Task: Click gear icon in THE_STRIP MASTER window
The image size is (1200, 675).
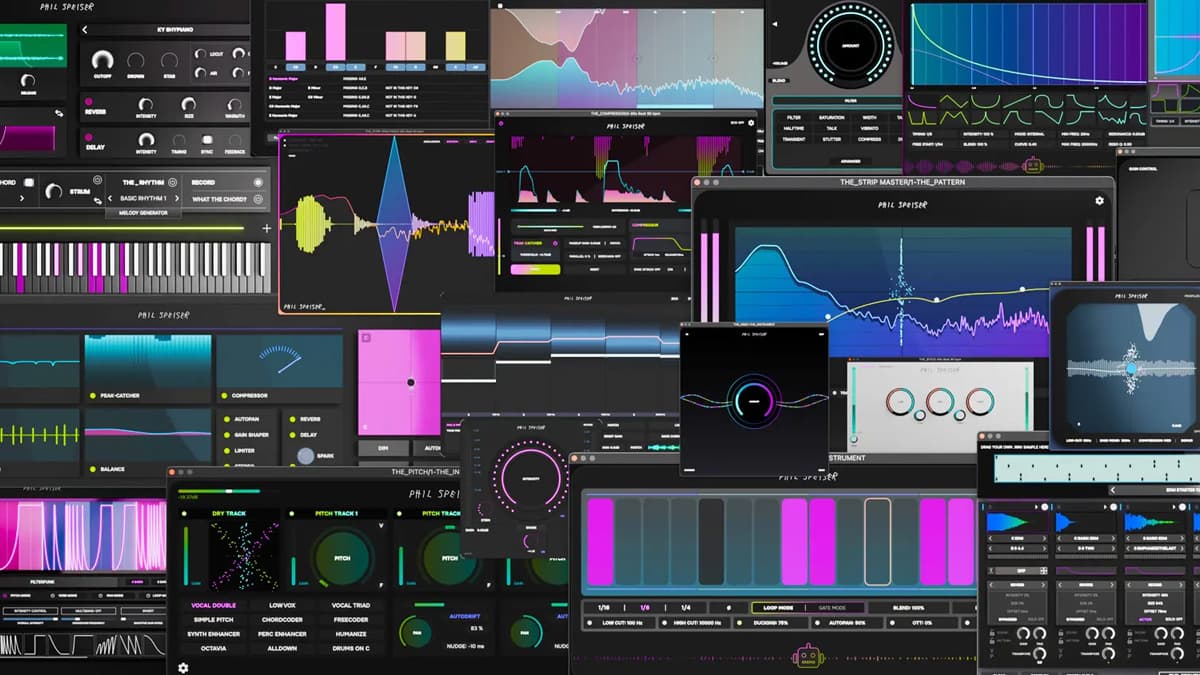Action: (1100, 201)
